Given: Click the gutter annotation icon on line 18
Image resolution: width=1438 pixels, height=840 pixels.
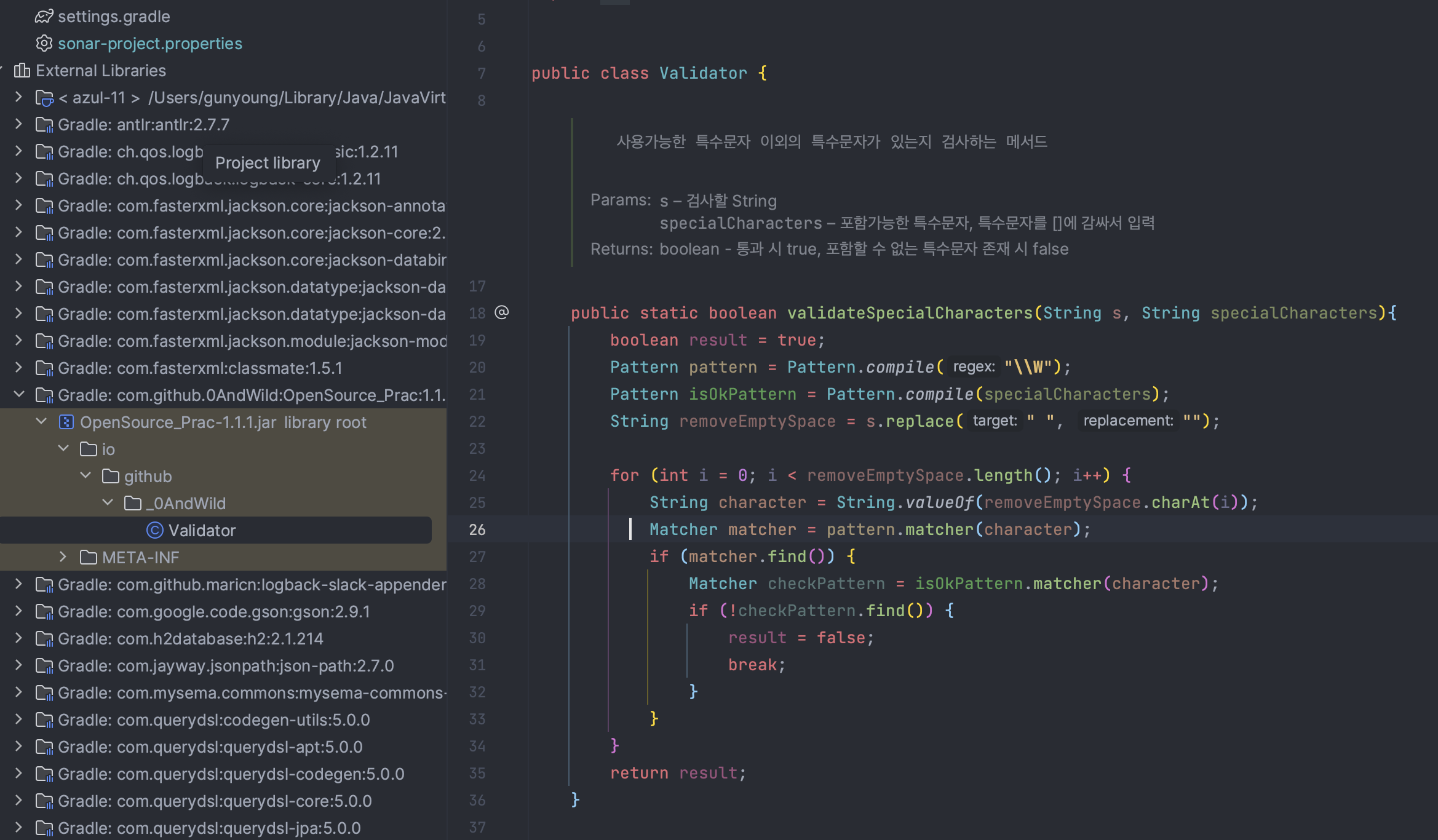Looking at the screenshot, I should pyautogui.click(x=502, y=312).
